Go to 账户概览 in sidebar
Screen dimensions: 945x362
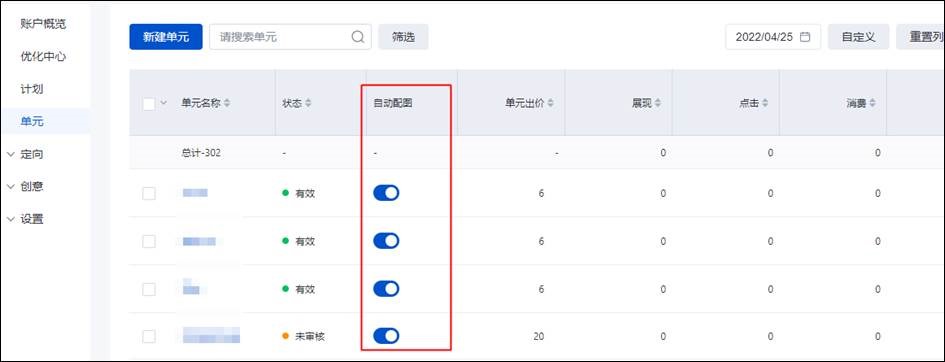[43, 24]
